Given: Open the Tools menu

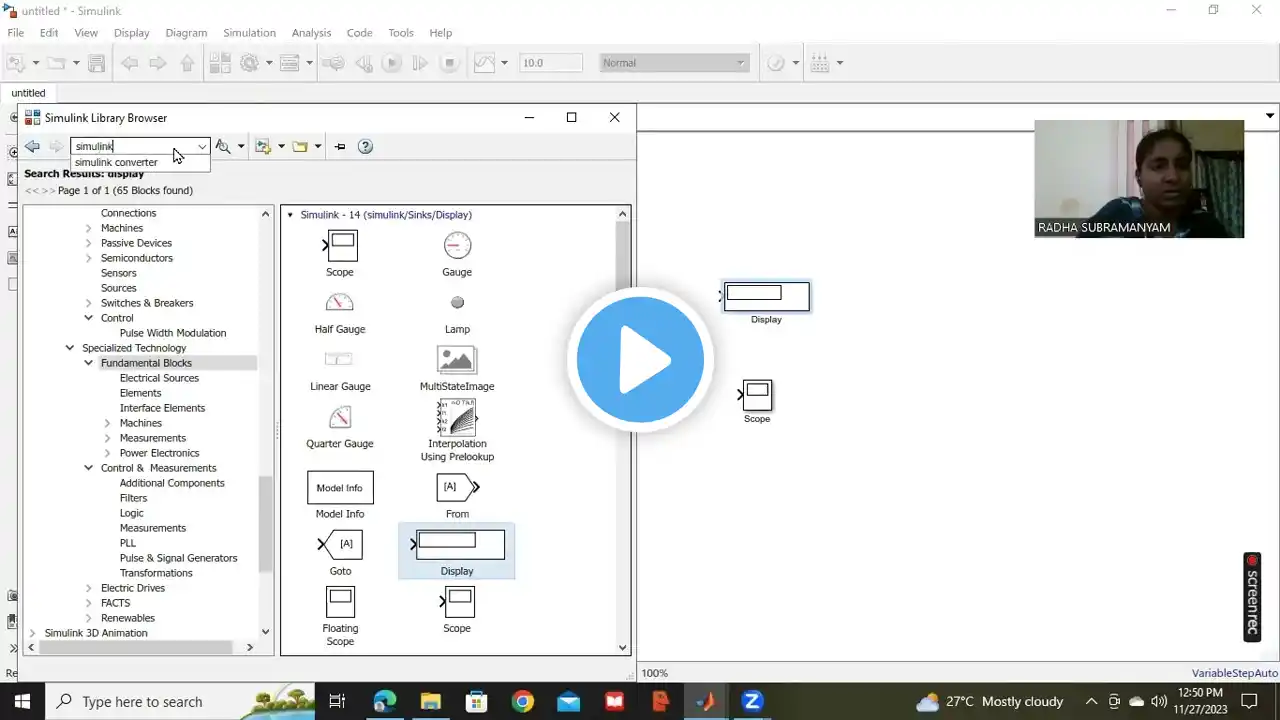Looking at the screenshot, I should [400, 33].
